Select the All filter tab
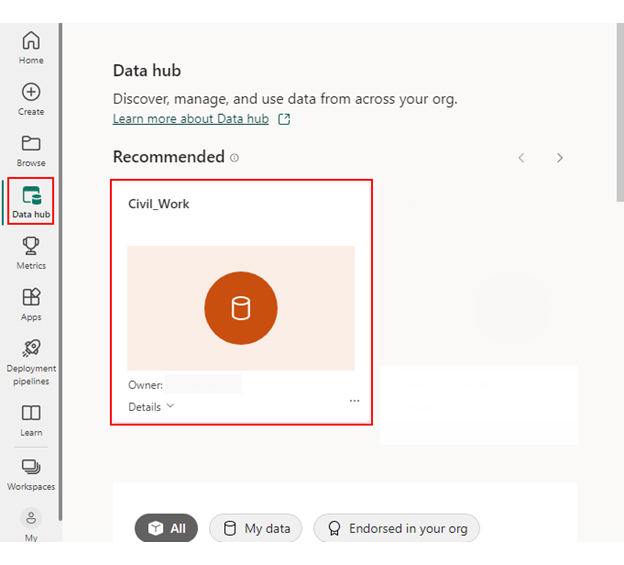Screen dimensions: 624x565 tap(166, 528)
